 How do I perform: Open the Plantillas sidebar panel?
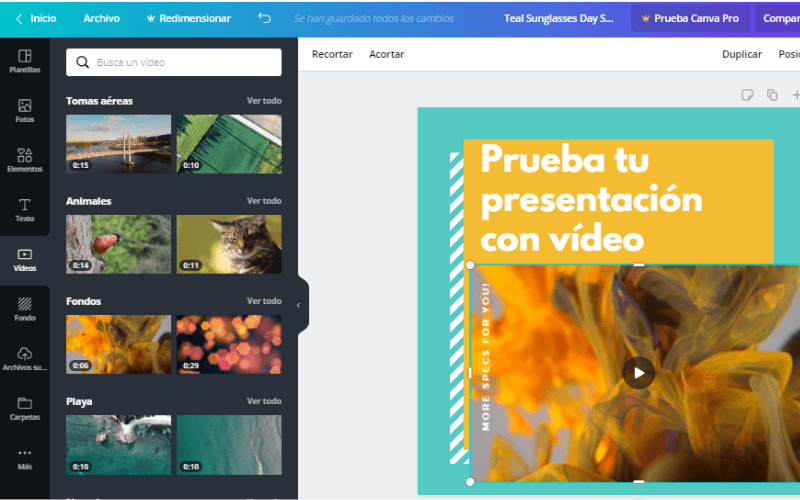pyautogui.click(x=24, y=61)
